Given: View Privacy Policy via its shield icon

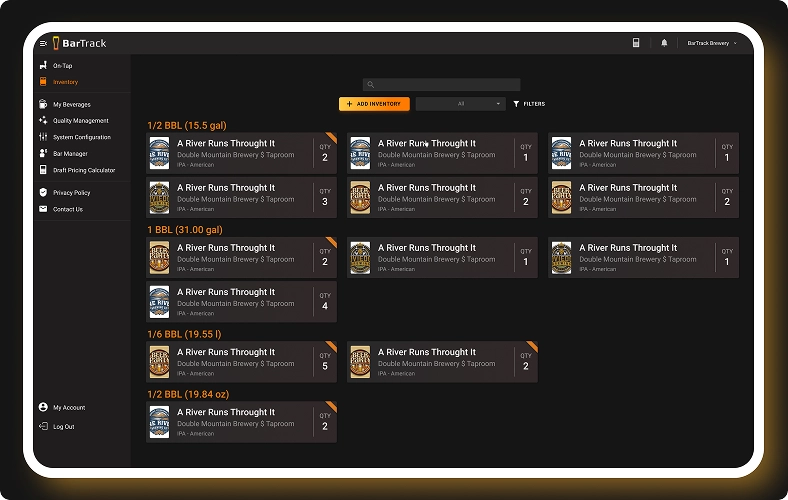Looking at the screenshot, I should pyautogui.click(x=43, y=192).
